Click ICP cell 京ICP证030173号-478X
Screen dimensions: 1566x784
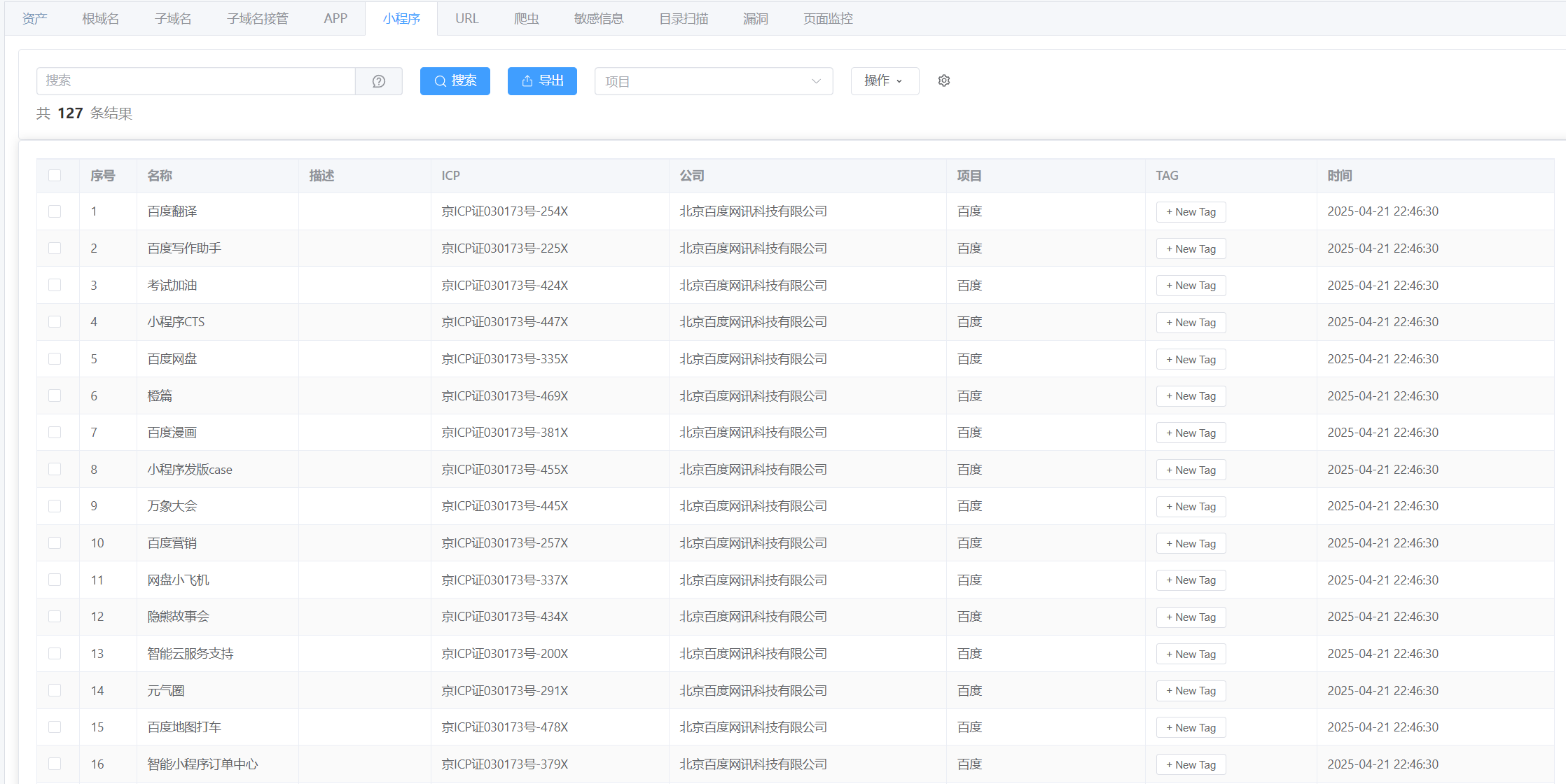tap(505, 727)
